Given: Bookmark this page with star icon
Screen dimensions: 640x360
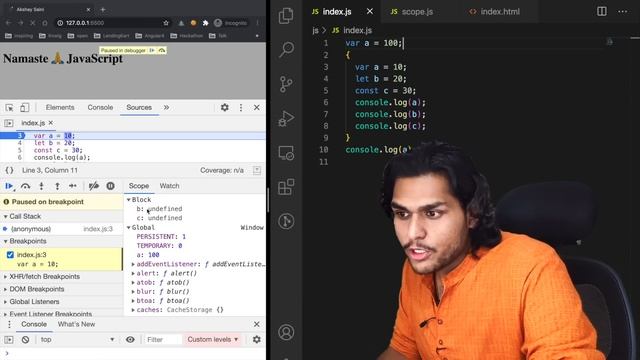Looking at the screenshot, I should (166, 23).
